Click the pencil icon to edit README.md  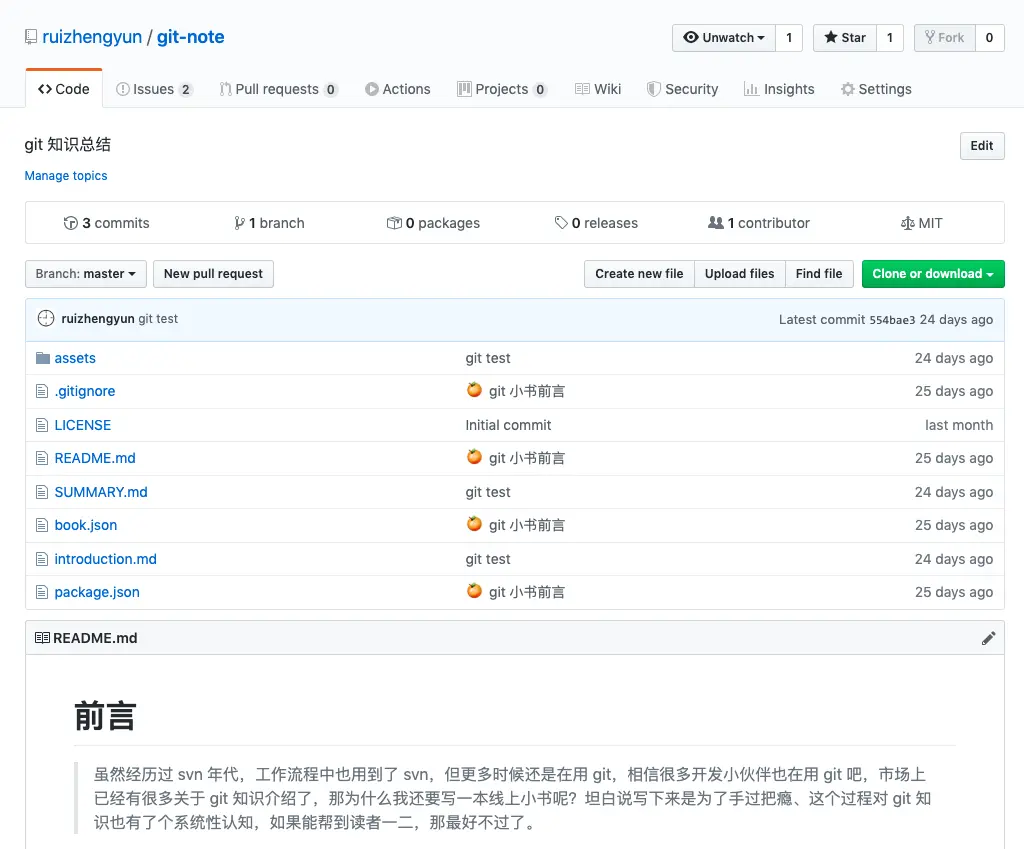988,638
